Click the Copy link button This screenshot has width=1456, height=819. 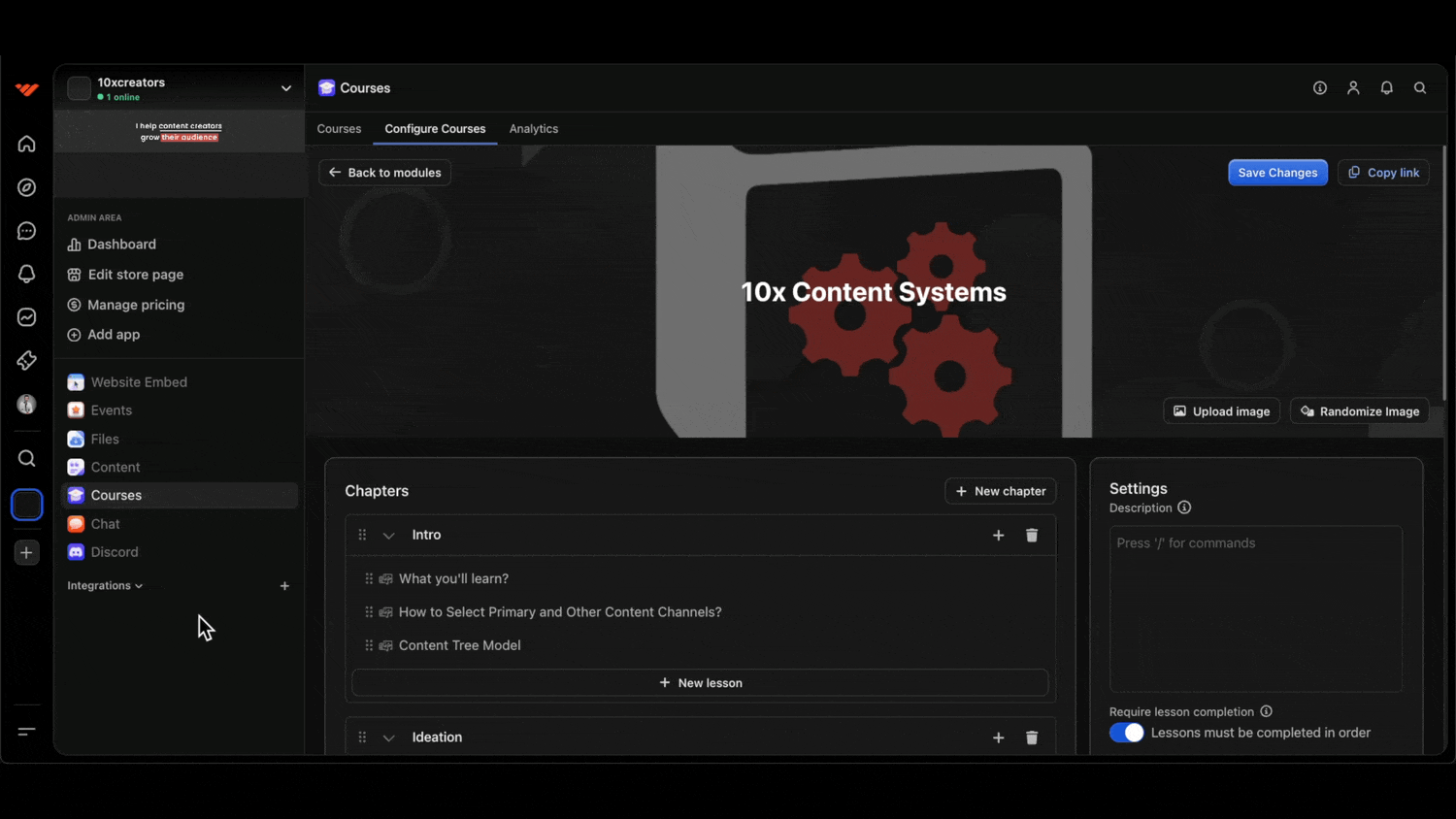(1383, 173)
